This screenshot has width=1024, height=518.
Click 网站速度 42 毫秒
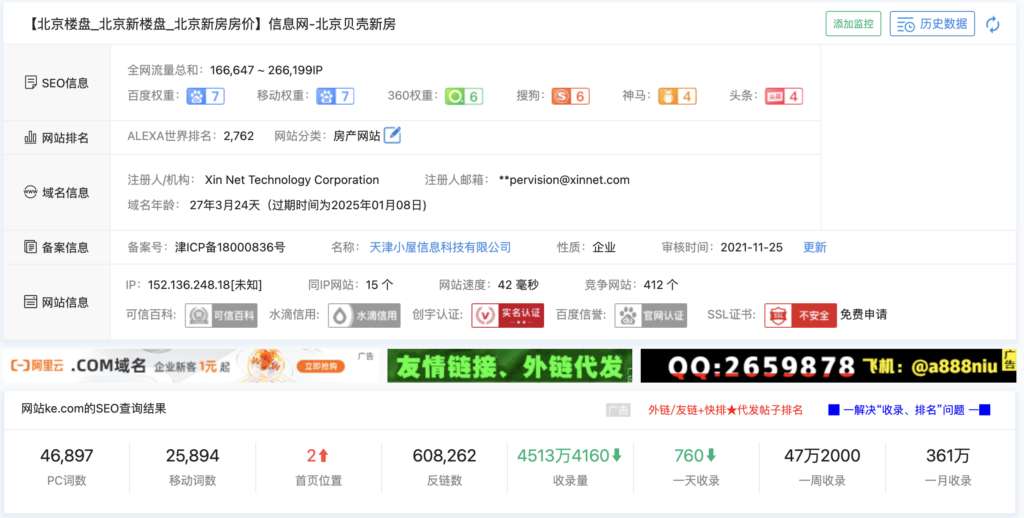(x=518, y=285)
